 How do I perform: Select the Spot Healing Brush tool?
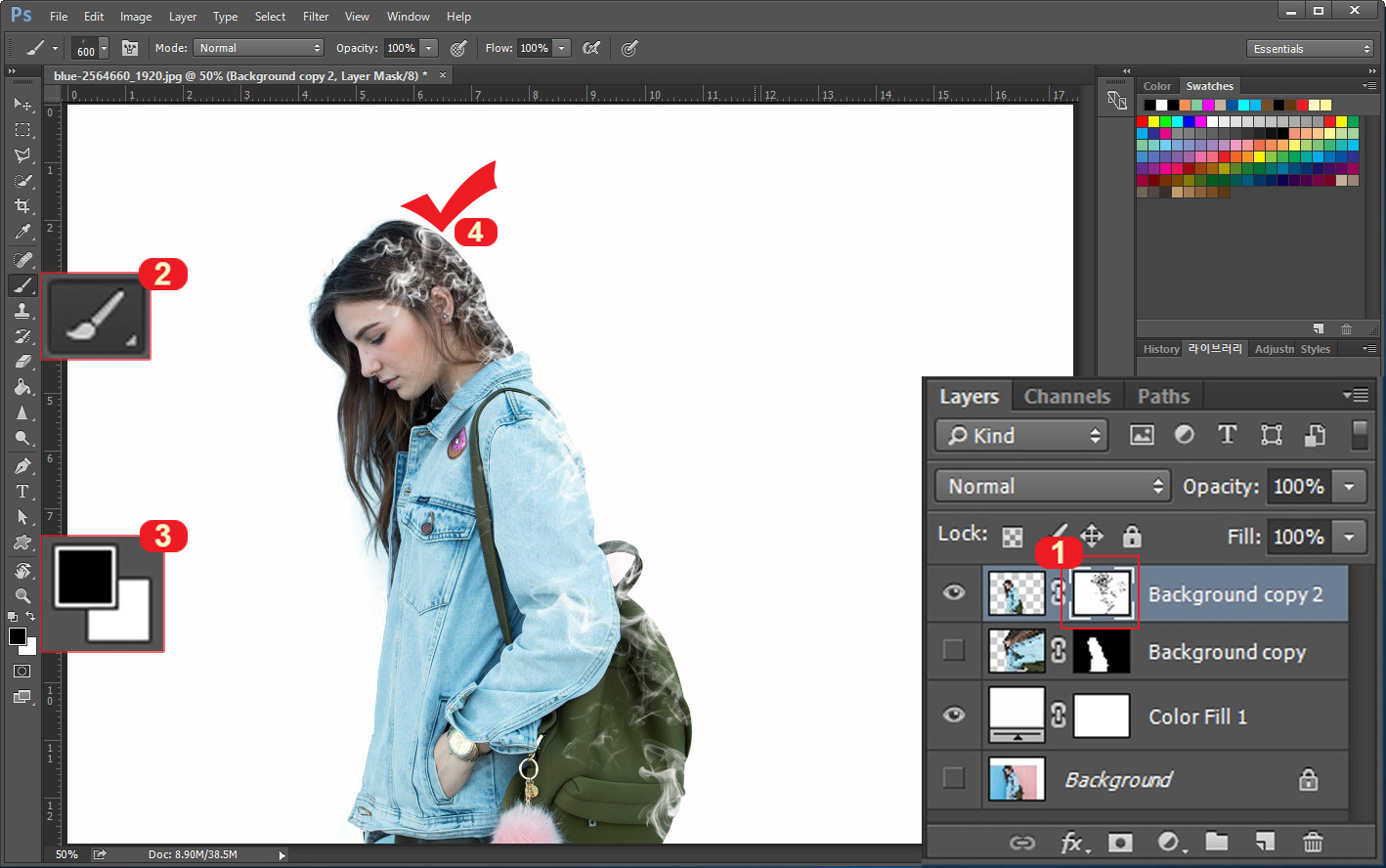22,260
